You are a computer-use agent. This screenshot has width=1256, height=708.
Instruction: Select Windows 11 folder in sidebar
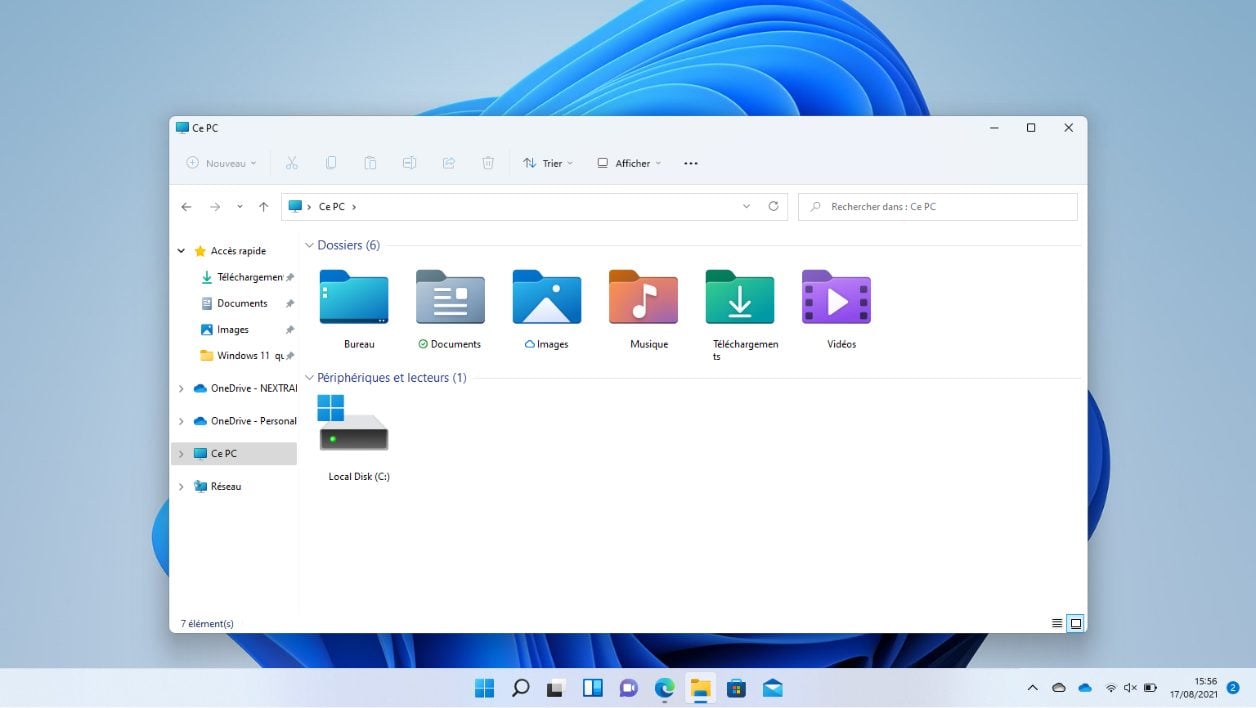click(247, 355)
